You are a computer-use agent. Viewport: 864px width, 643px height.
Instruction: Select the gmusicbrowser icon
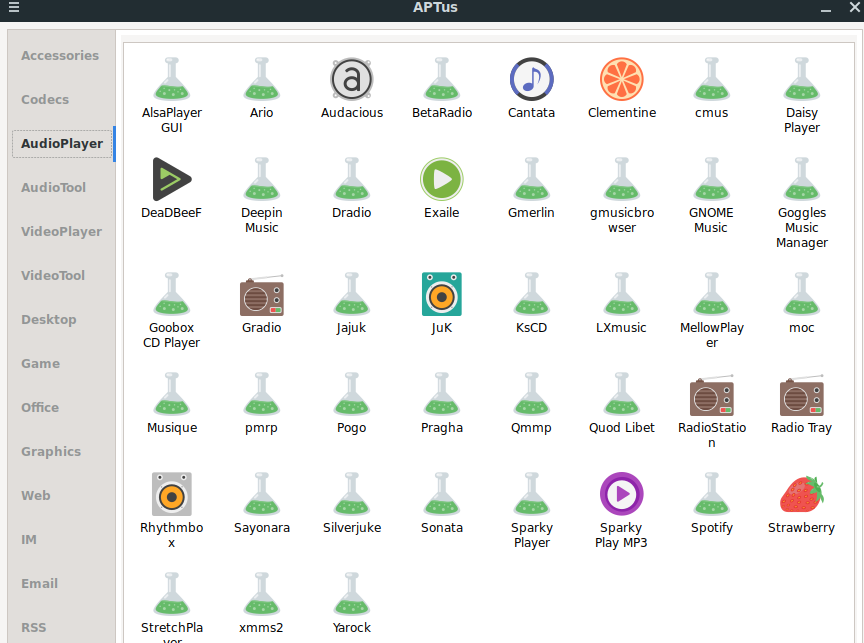(622, 179)
